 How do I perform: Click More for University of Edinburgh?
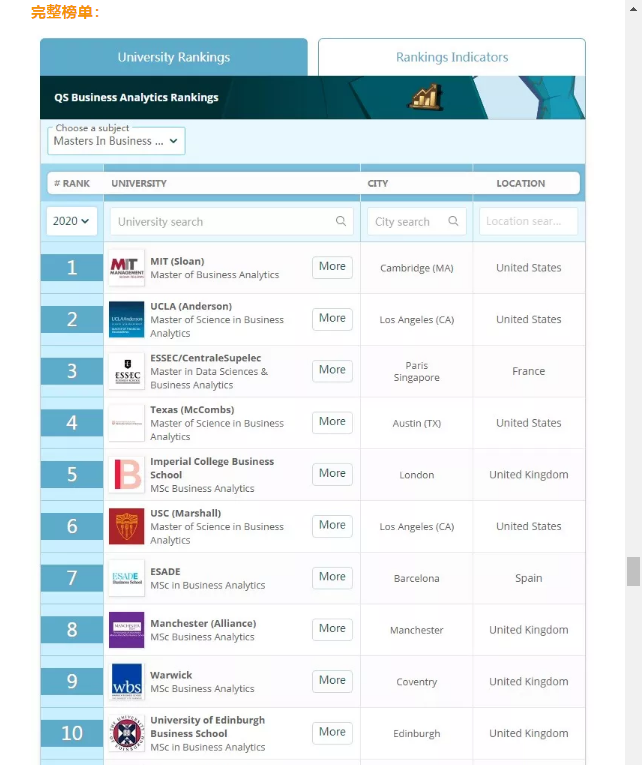click(332, 732)
